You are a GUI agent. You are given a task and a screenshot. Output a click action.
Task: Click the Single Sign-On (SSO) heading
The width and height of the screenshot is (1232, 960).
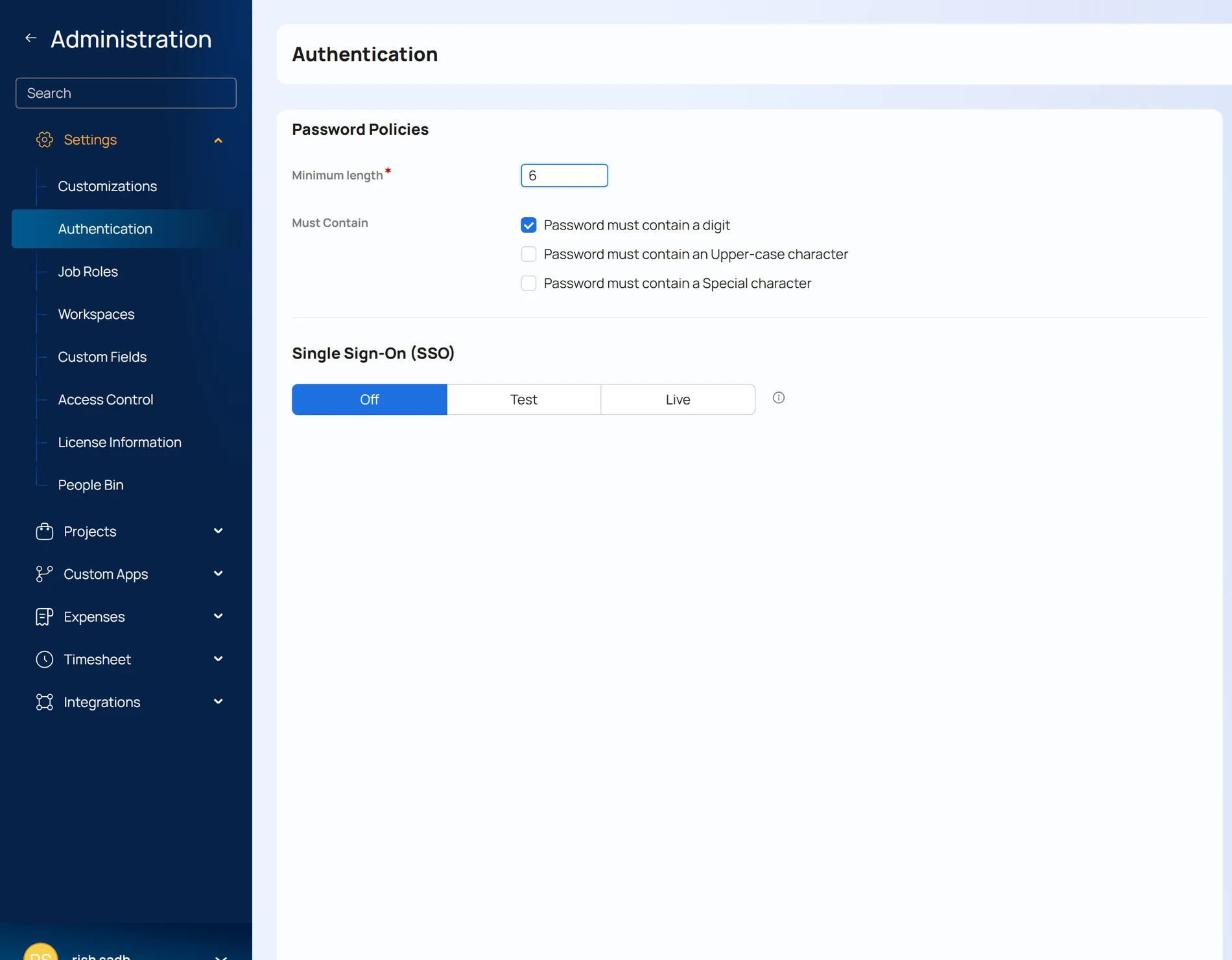373,353
